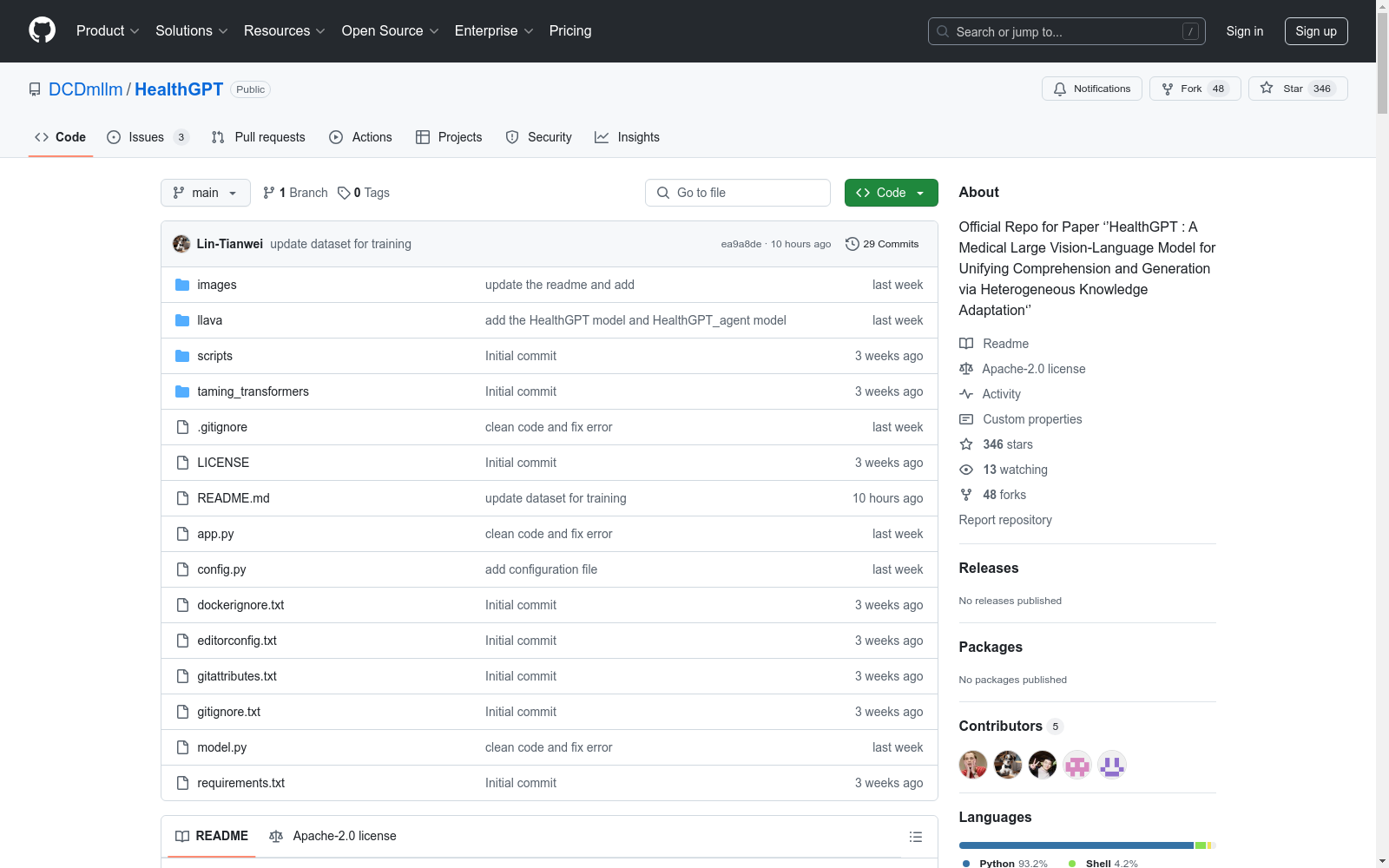1389x868 pixels.
Task: Click the commit history clock icon
Action: (x=852, y=244)
